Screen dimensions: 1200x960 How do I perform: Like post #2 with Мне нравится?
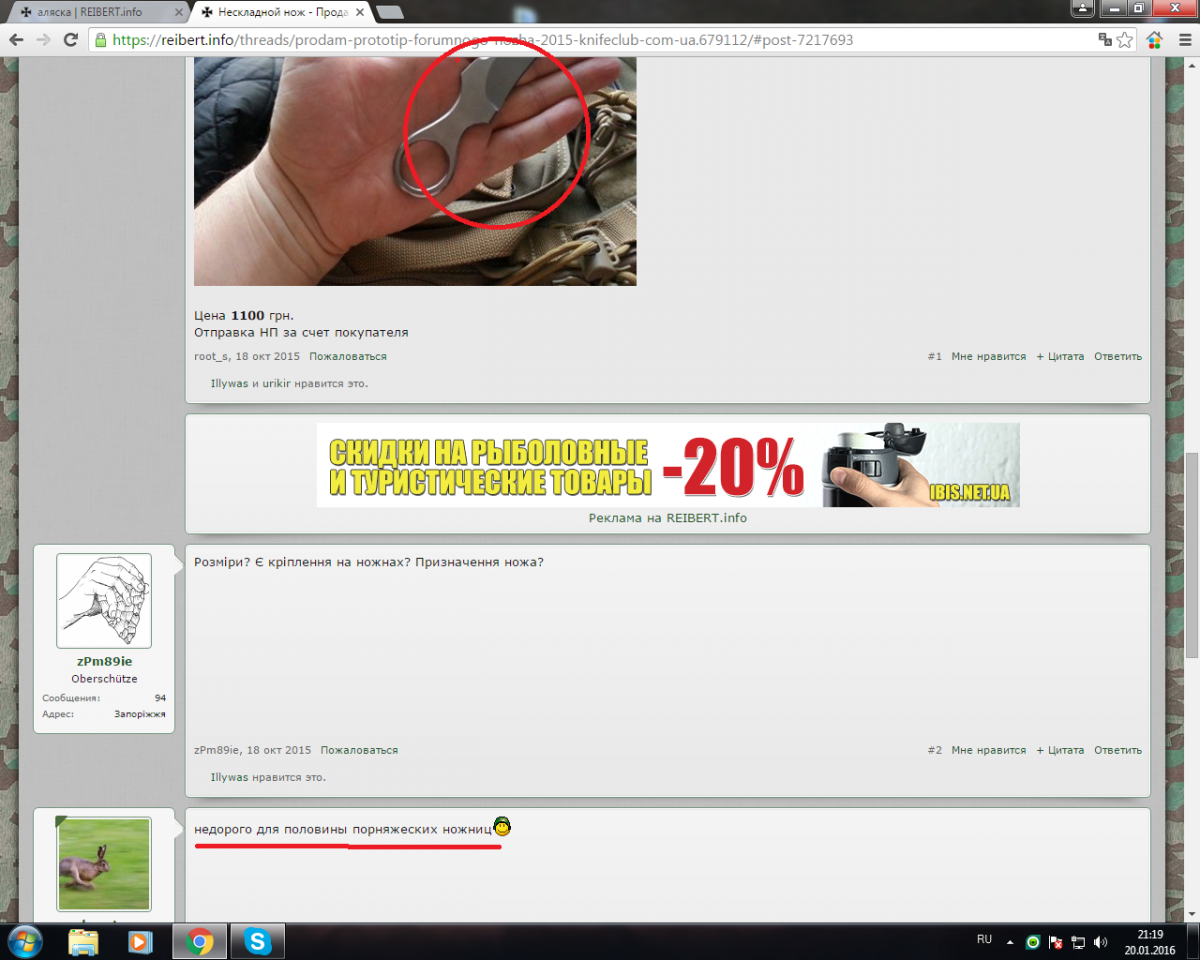(x=988, y=750)
